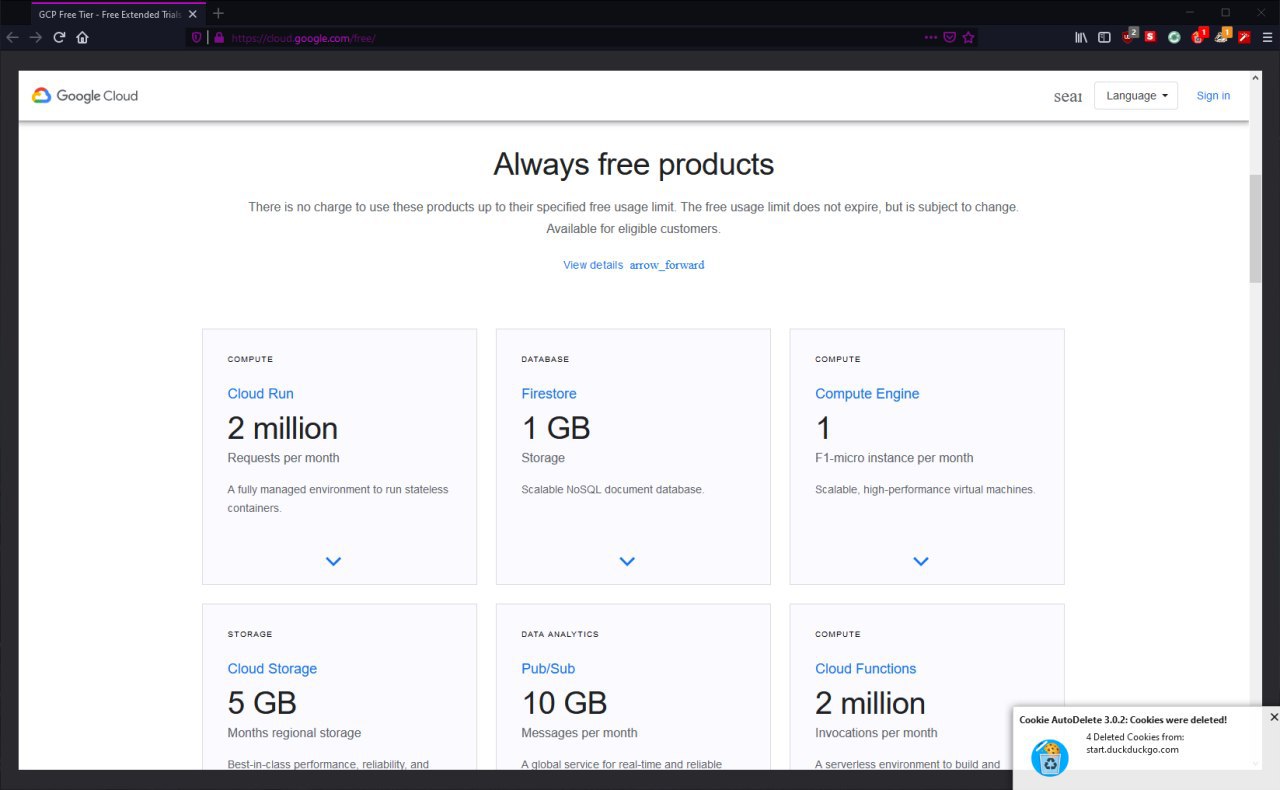Save page to Pocket icon
Viewport: 1280px width, 790px height.
coord(950,37)
